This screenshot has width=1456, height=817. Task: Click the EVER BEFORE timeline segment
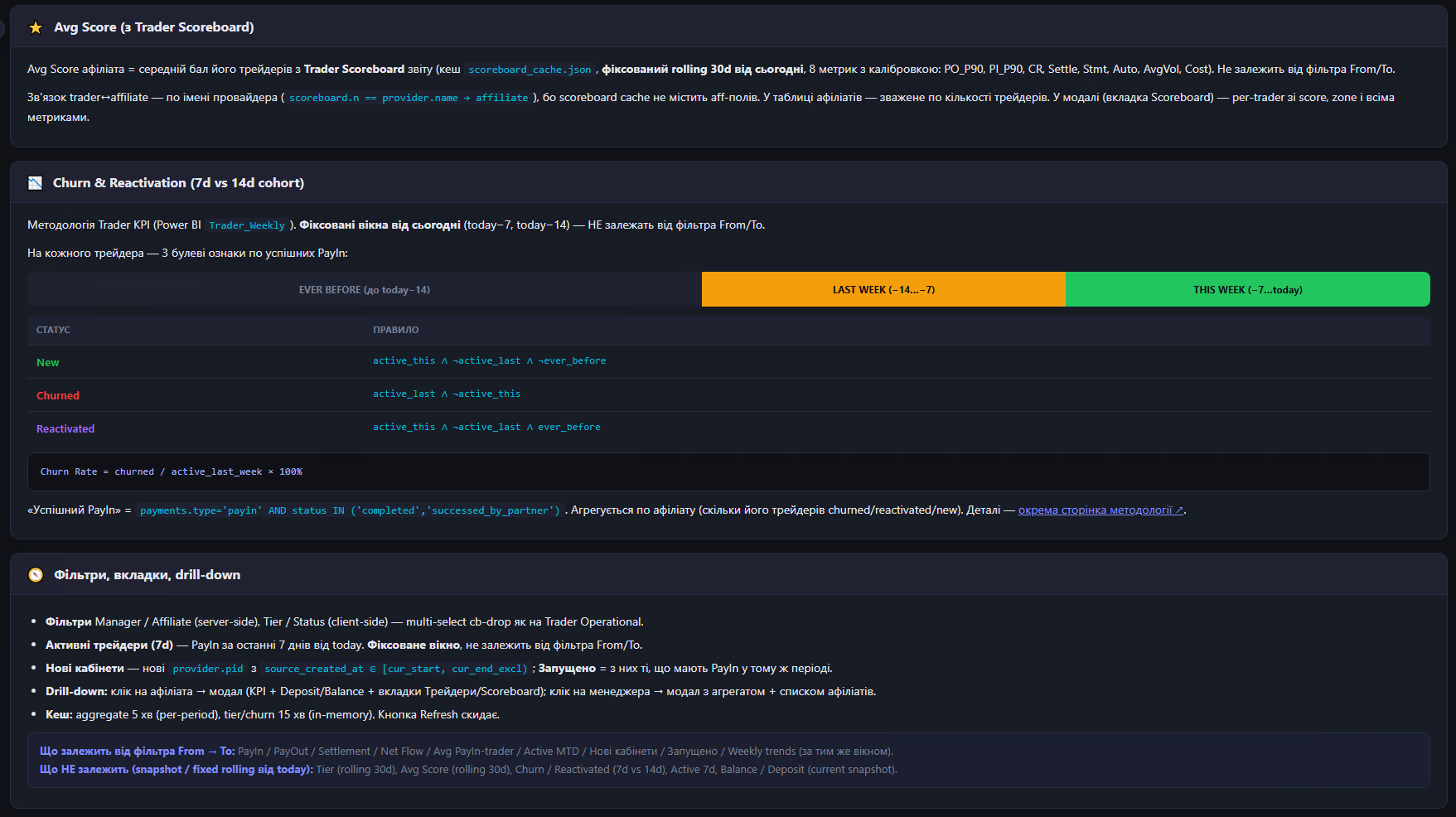point(365,289)
